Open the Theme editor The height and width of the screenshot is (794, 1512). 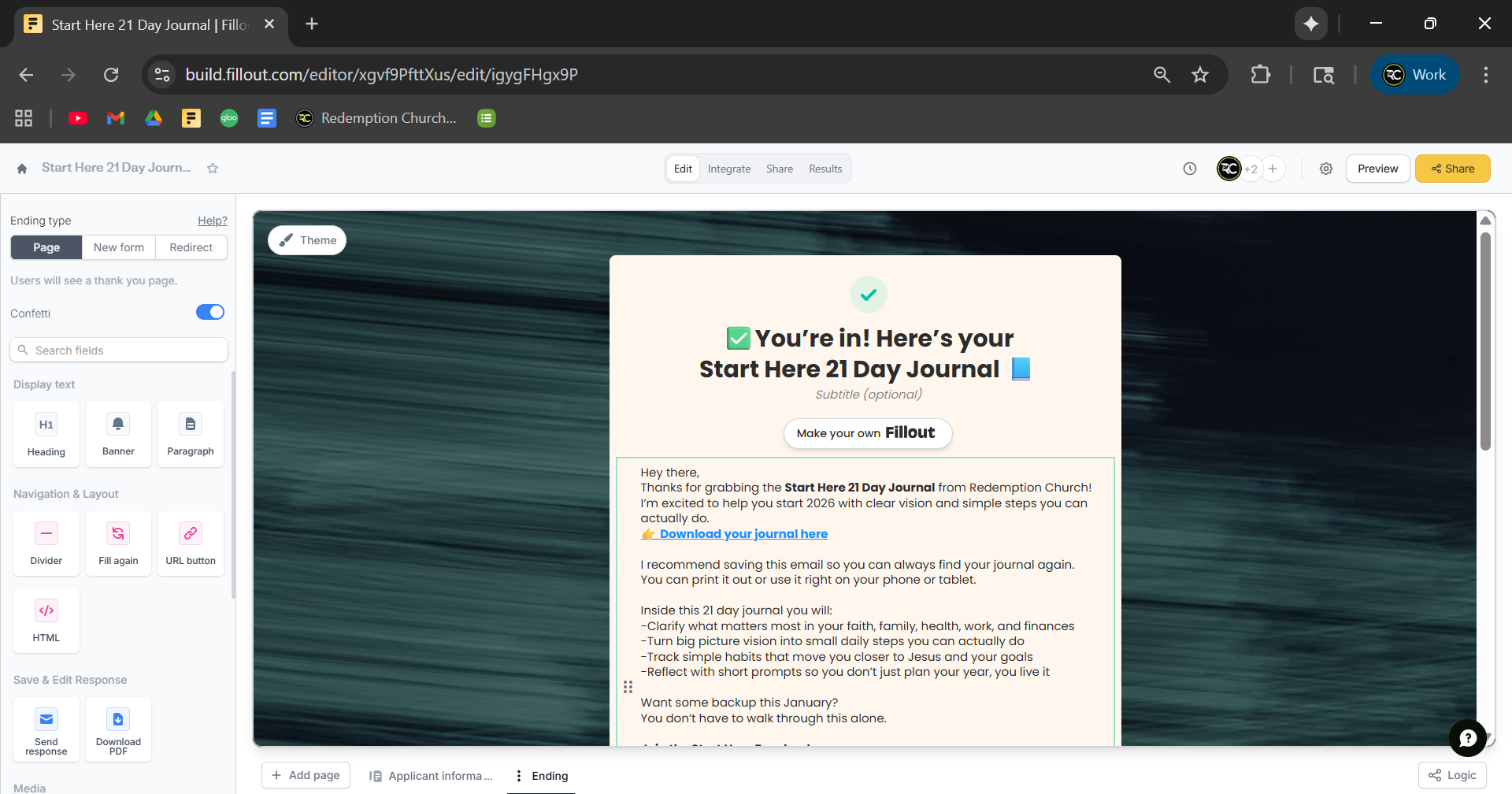pyautogui.click(x=307, y=240)
